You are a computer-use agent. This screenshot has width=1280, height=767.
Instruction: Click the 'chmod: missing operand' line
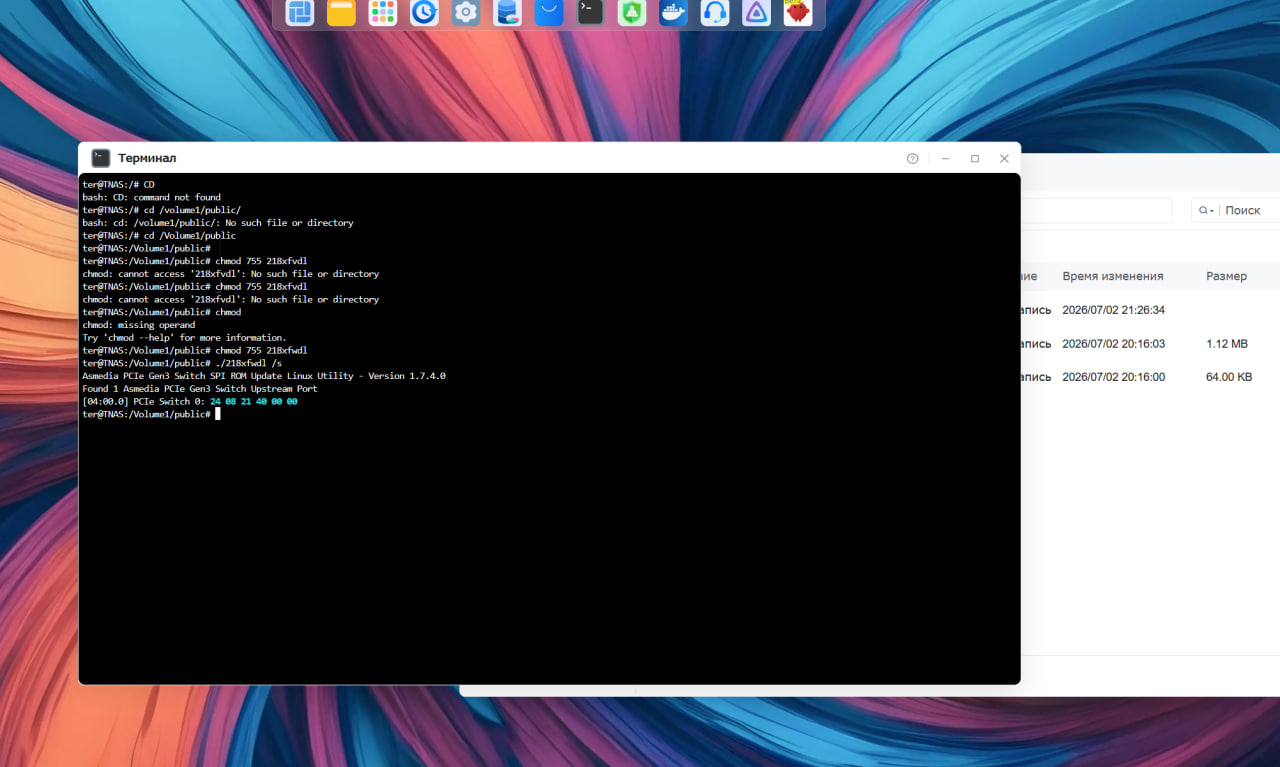click(x=139, y=325)
